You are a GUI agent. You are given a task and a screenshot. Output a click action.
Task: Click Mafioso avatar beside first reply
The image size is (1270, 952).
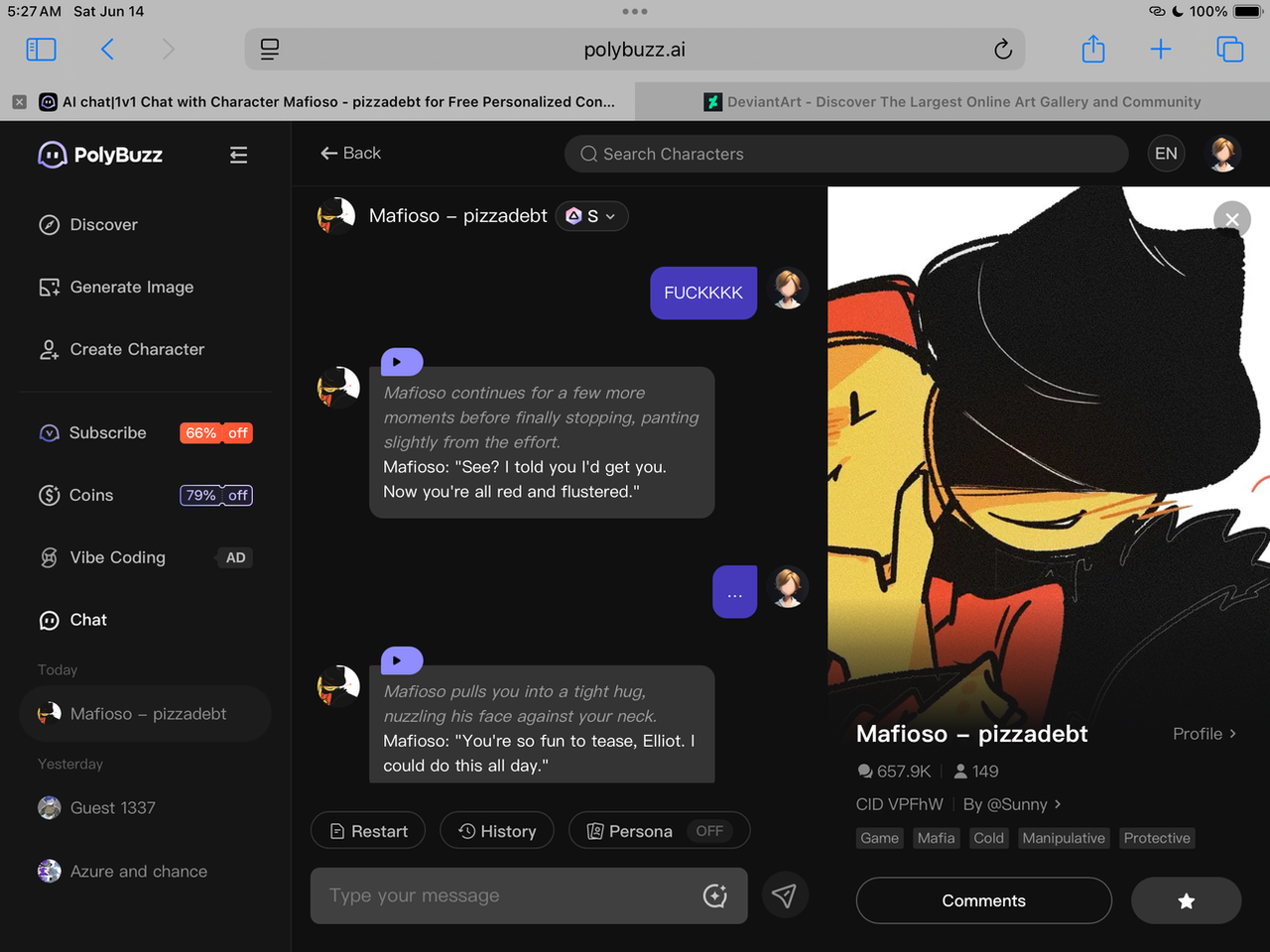(x=338, y=387)
